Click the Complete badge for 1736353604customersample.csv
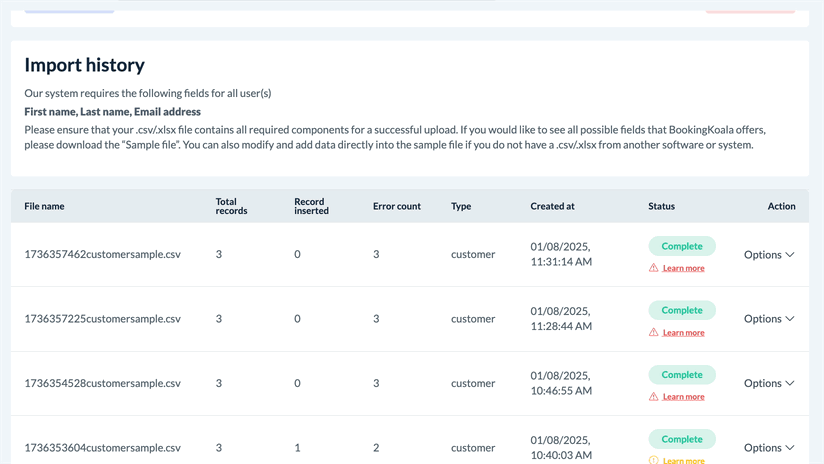Viewport: 824px width, 464px height. click(x=681, y=439)
